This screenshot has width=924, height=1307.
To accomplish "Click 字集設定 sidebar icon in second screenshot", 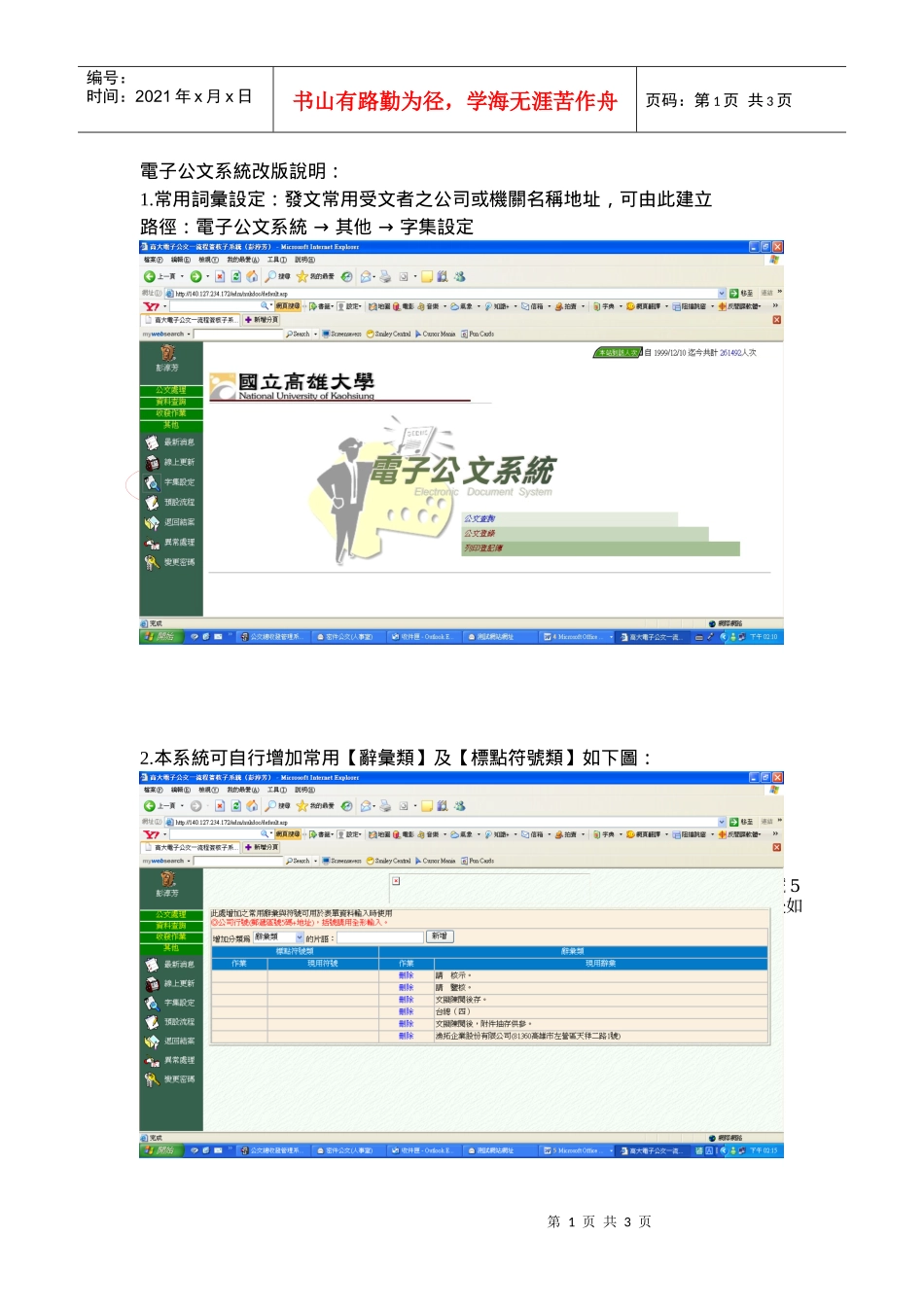I will [x=152, y=1003].
